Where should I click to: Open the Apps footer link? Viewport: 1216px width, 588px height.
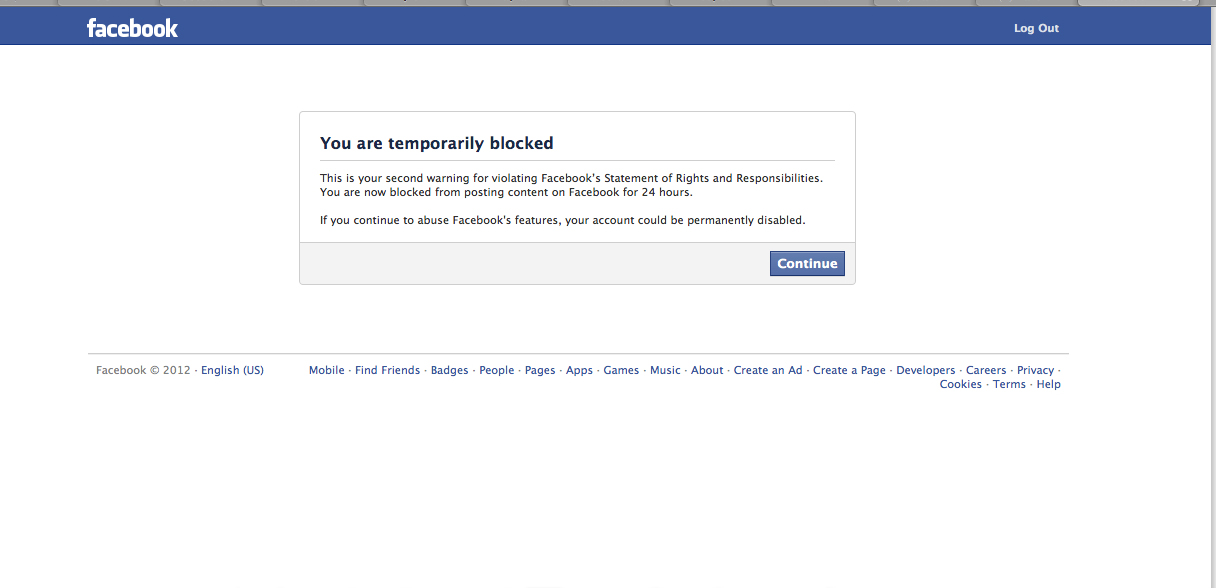click(x=579, y=370)
